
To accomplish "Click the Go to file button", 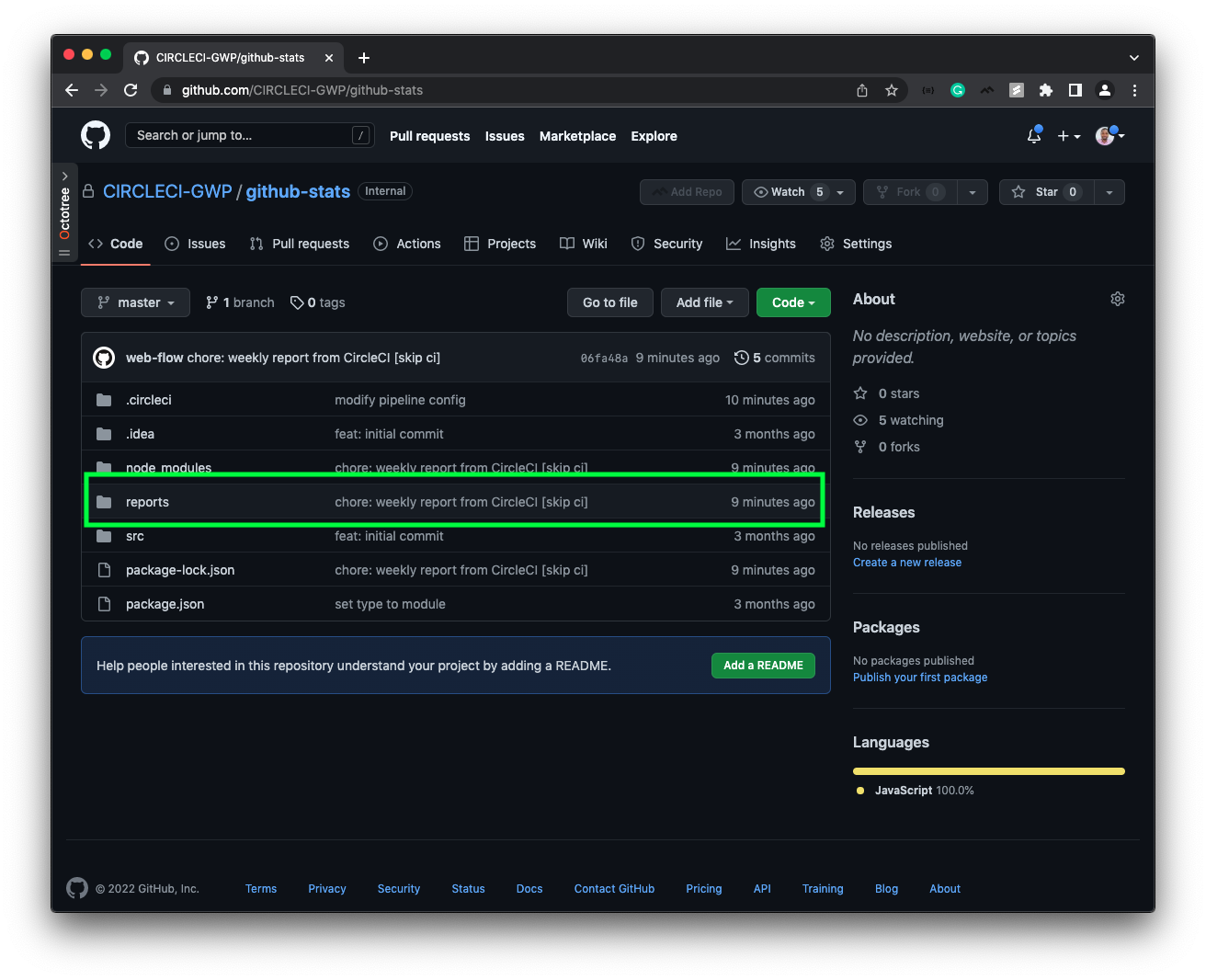I will pos(609,302).
